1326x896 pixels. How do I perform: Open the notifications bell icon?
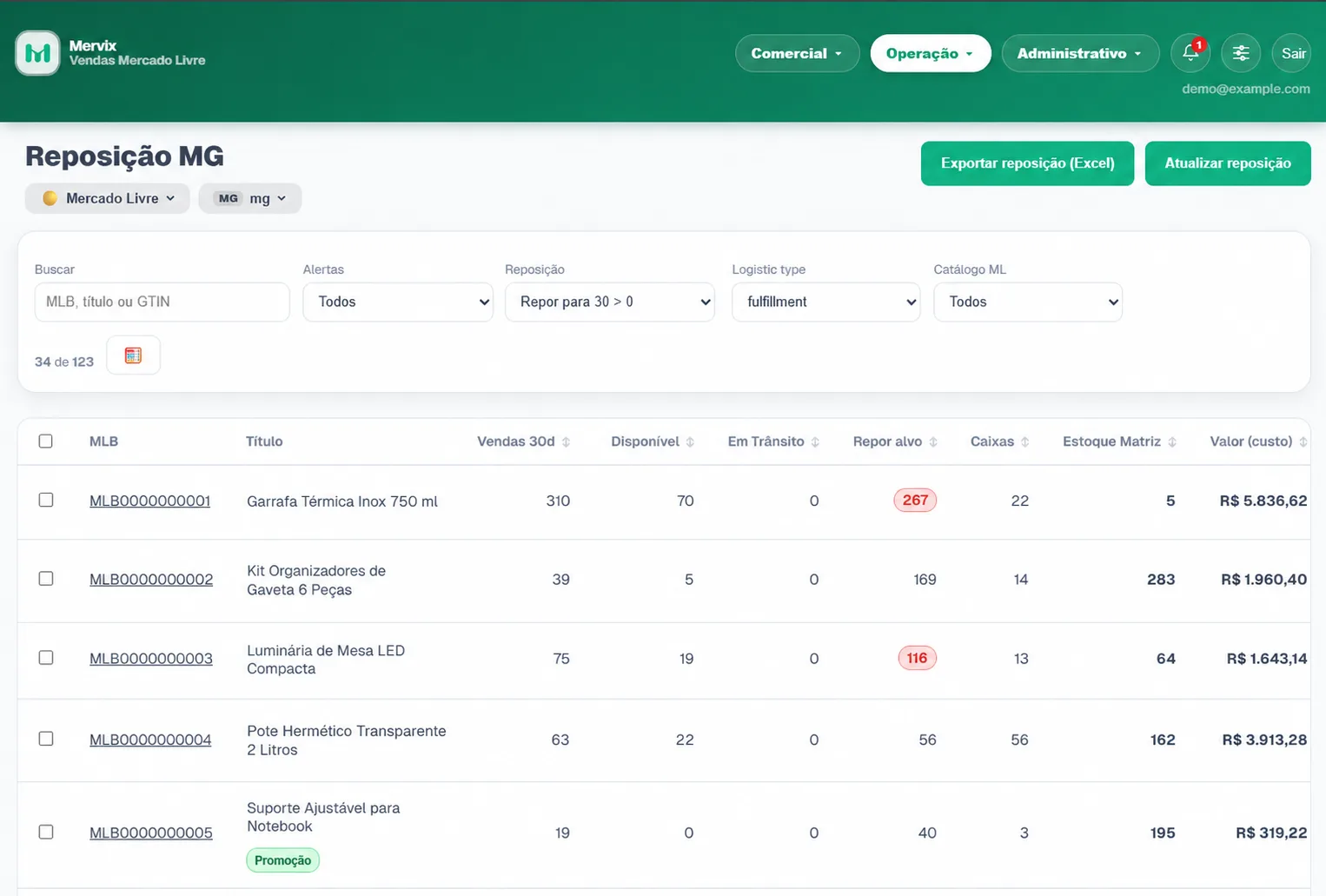(x=1191, y=53)
